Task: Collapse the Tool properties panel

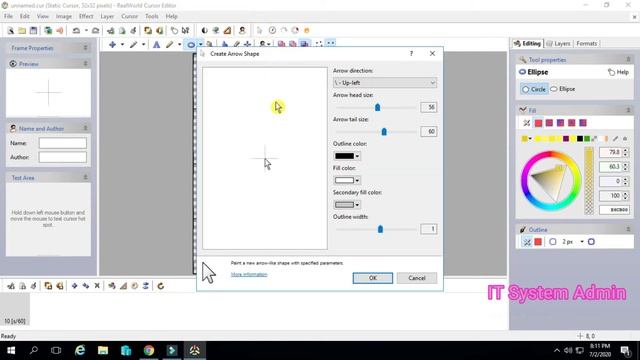Action: pyautogui.click(x=628, y=60)
